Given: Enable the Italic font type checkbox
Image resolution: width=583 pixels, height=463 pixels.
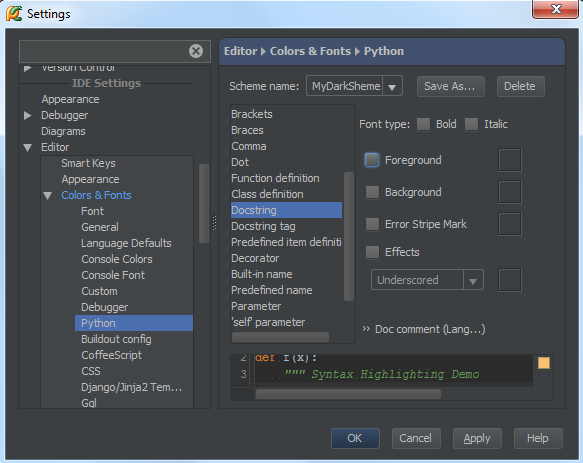Looking at the screenshot, I should (x=471, y=124).
